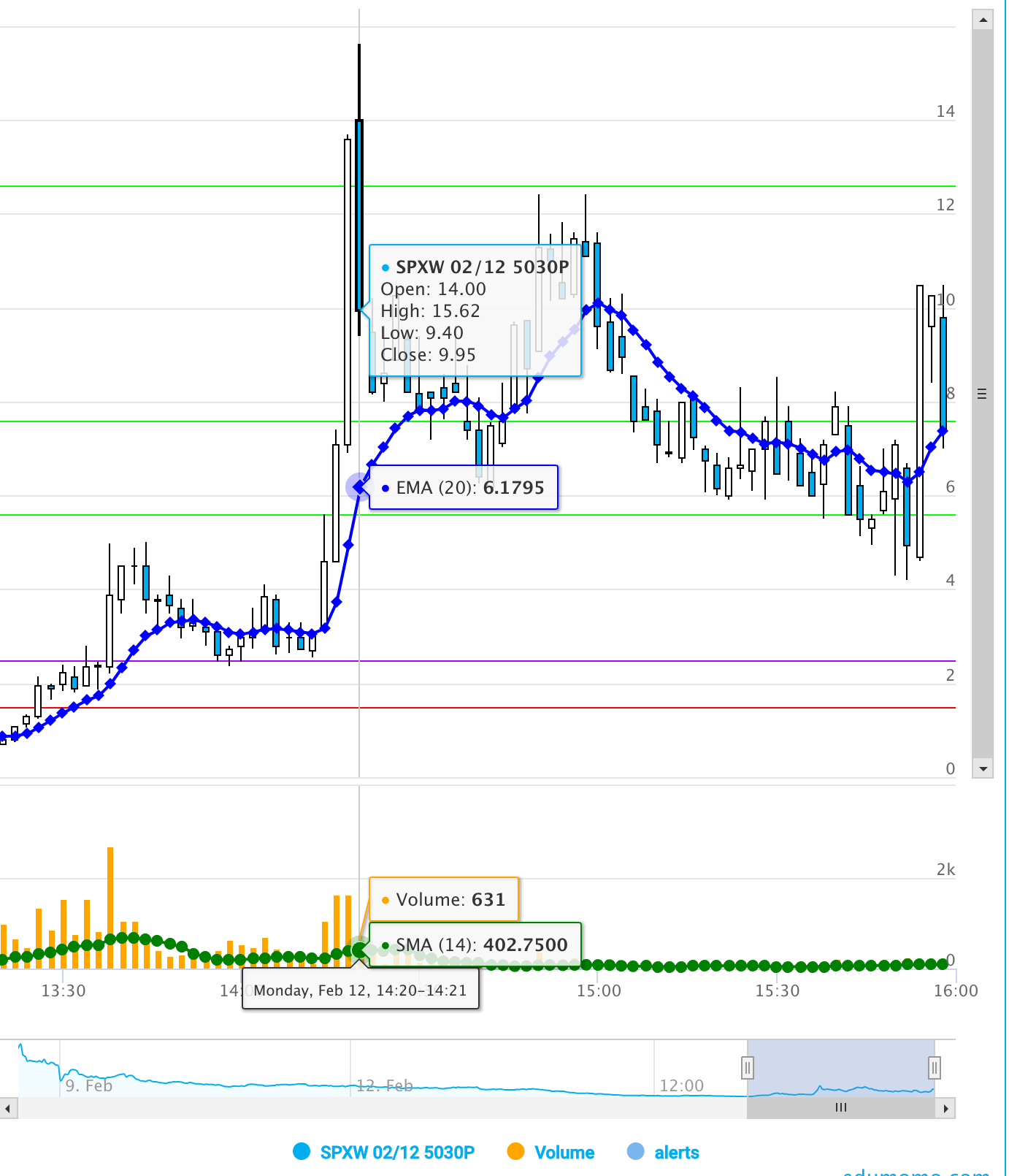Viewport: 1009px width, 1176px height.
Task: Click the orange Volume legend marker dot
Action: tap(516, 1151)
